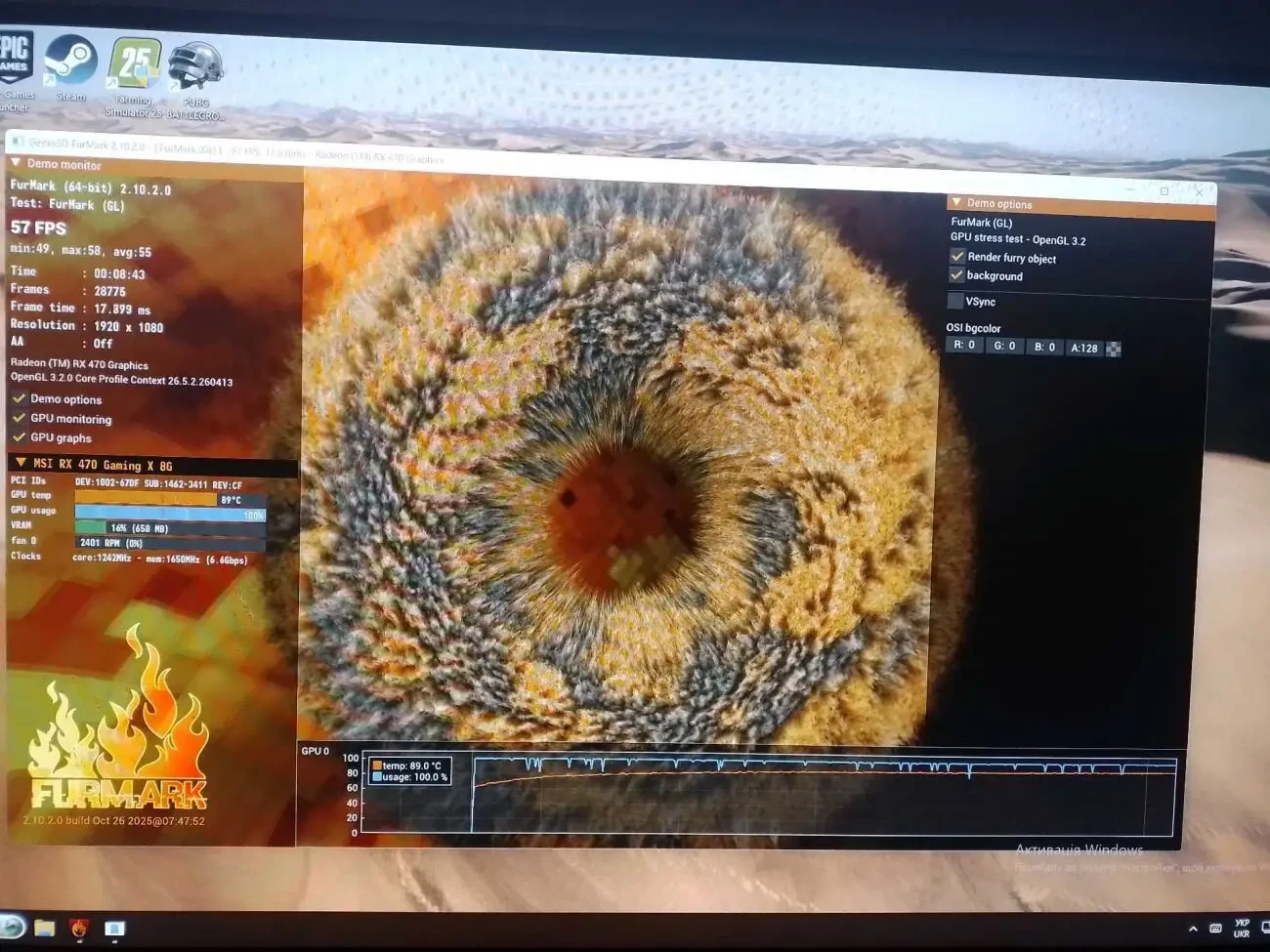The image size is (1270, 952).
Task: Click the usage: 100.0 % graph legend entry
Action: click(x=410, y=777)
